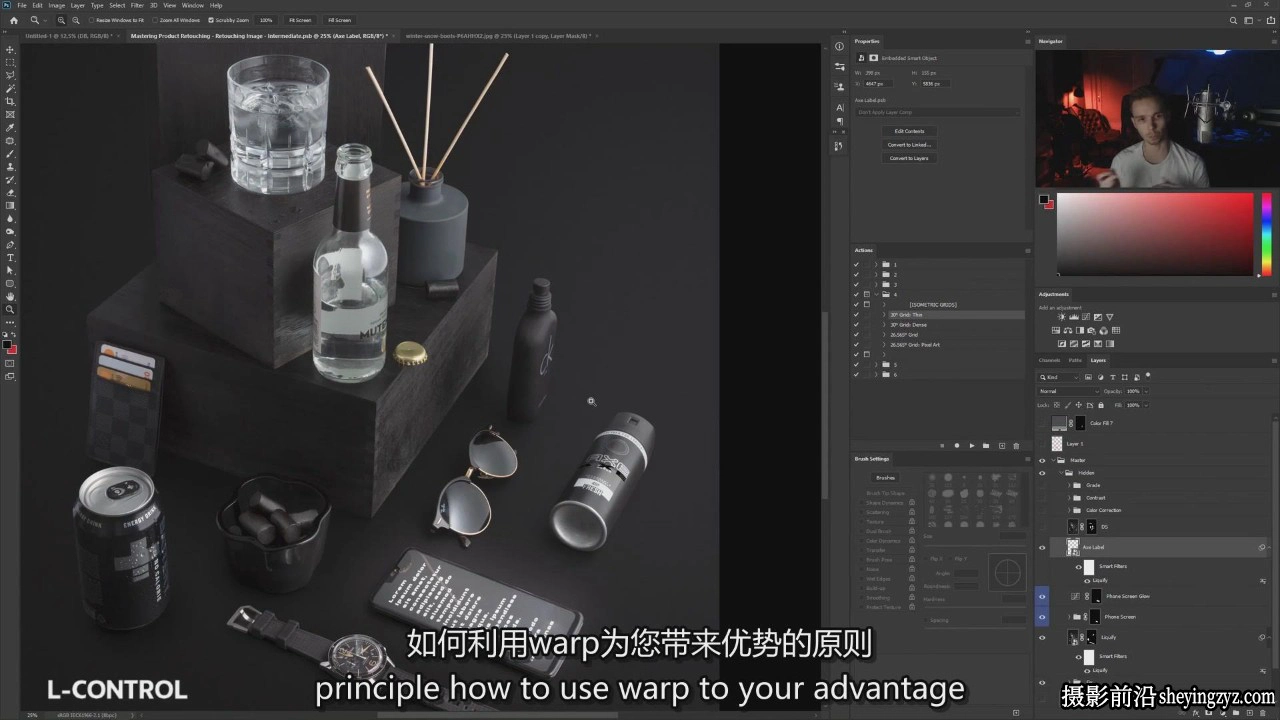This screenshot has height=720, width=1280.
Task: Collapse action set 4
Action: [x=876, y=294]
